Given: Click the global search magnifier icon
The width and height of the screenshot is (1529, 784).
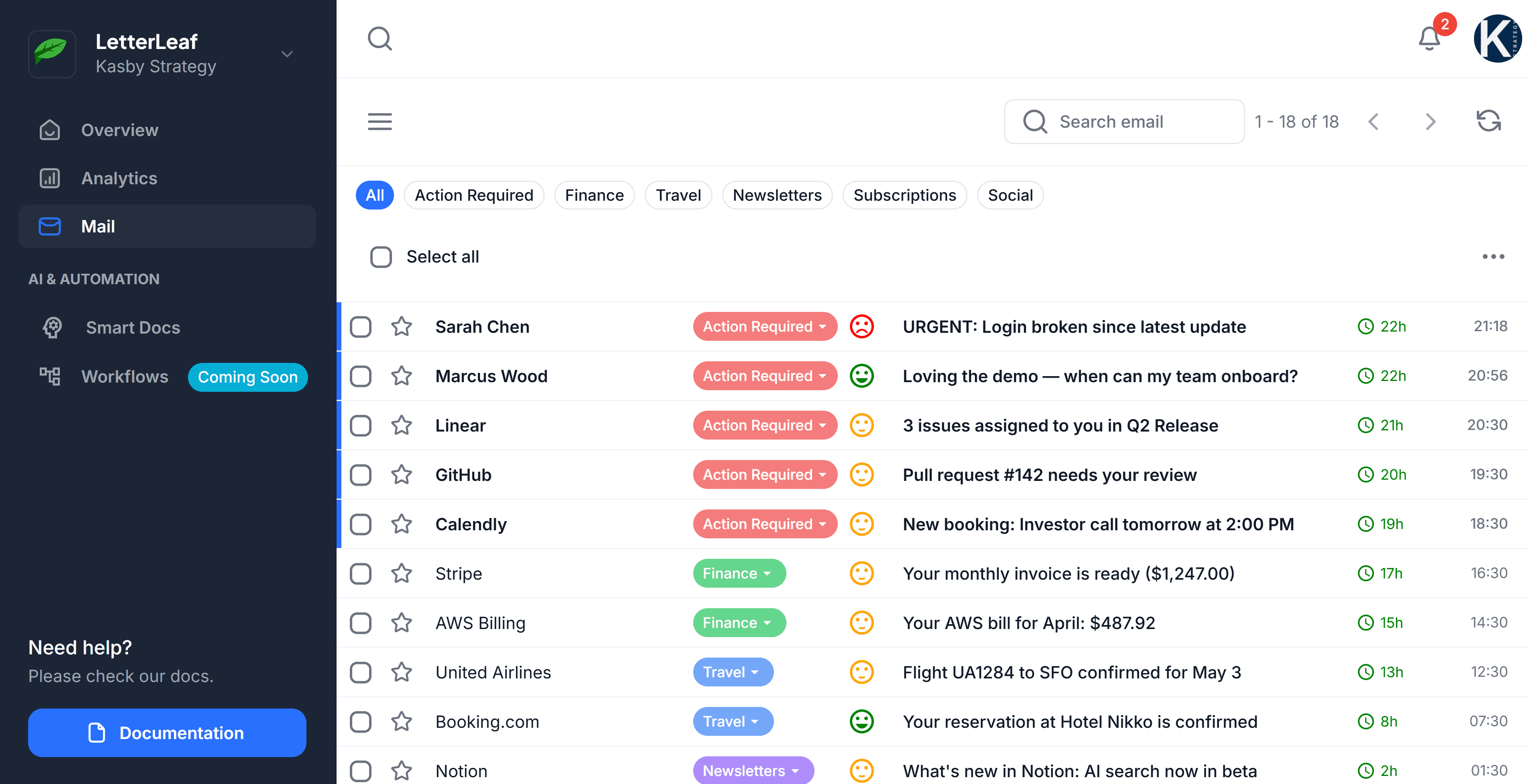Looking at the screenshot, I should pos(380,39).
